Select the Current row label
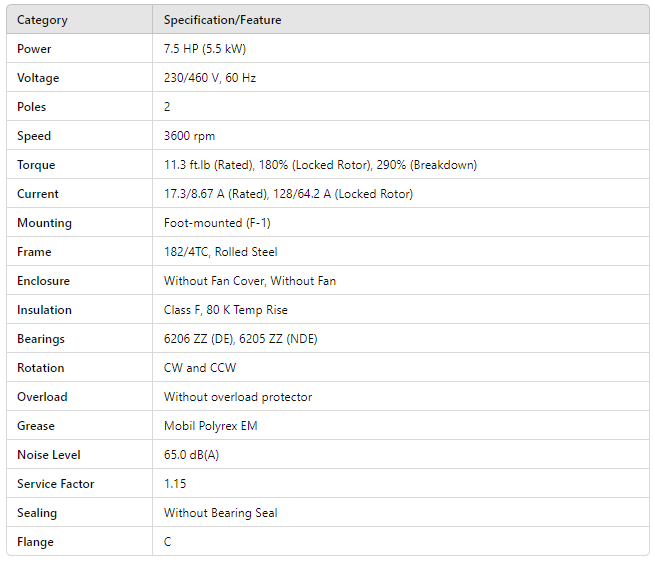This screenshot has width=655, height=563. pos(38,194)
